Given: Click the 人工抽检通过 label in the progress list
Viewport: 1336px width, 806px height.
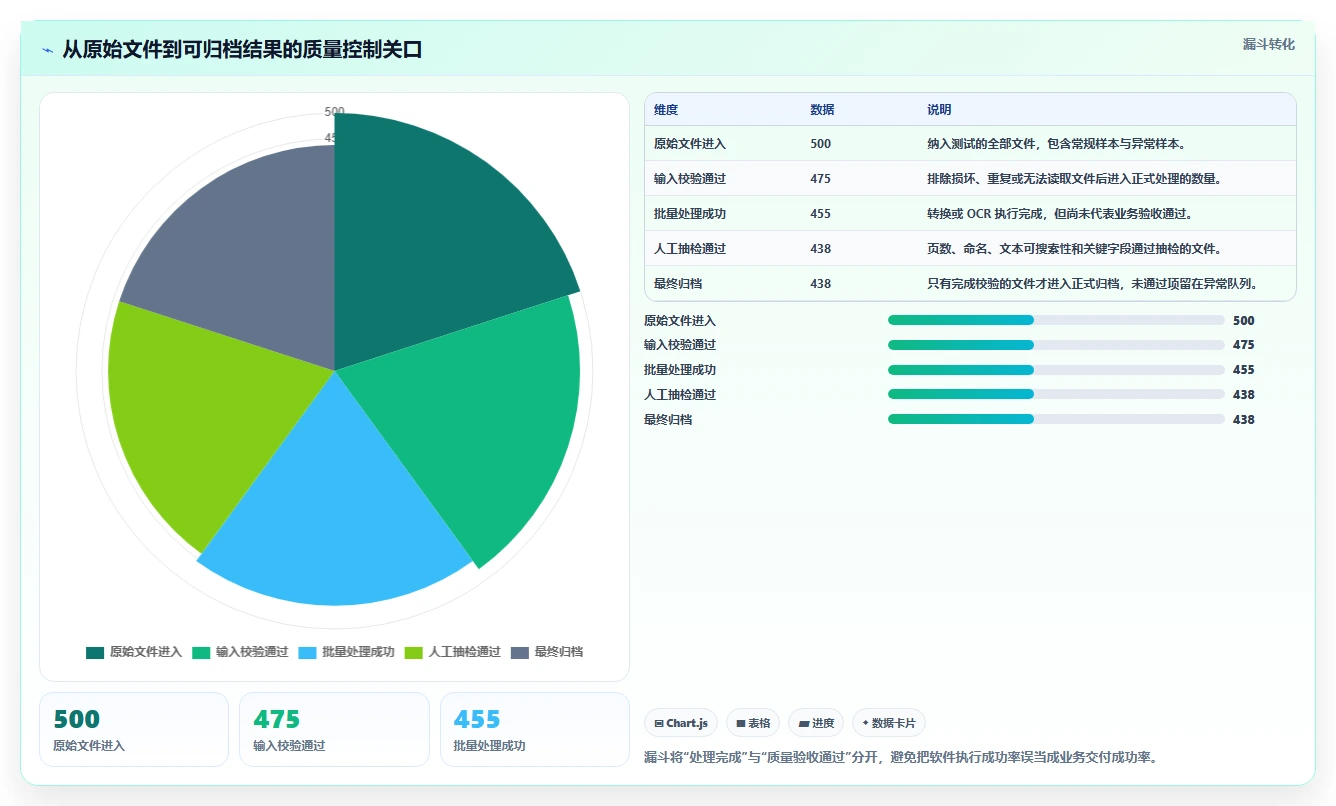Looking at the screenshot, I should tap(680, 395).
